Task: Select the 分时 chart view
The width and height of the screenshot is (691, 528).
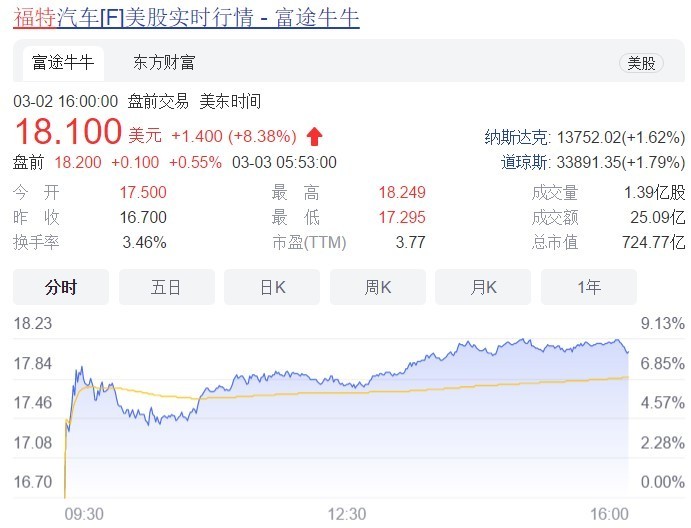Action: click(61, 287)
